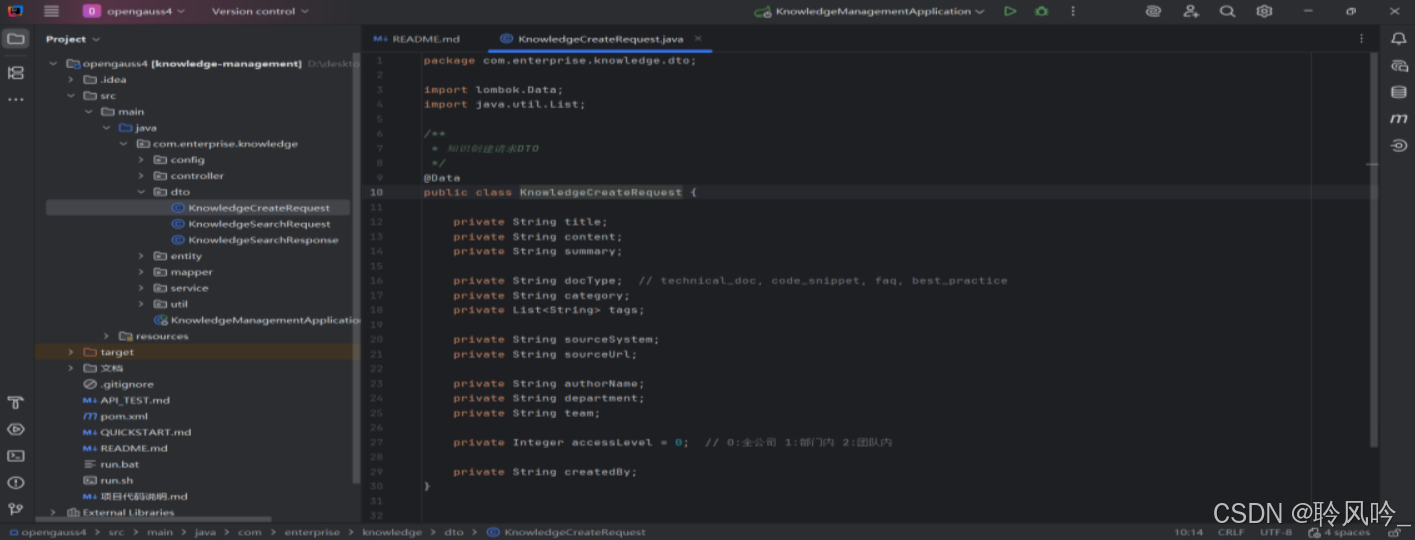The image size is (1415, 540).
Task: Click the enterprise breadcrumb in navigation bar
Action: click(x=312, y=532)
